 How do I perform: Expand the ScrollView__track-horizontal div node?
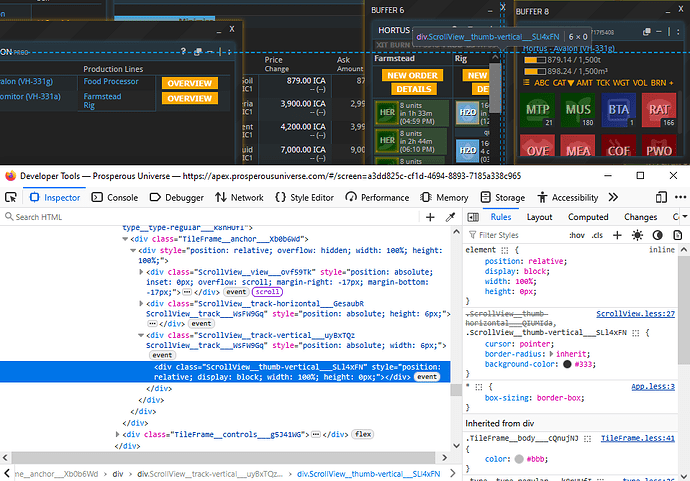point(141,304)
